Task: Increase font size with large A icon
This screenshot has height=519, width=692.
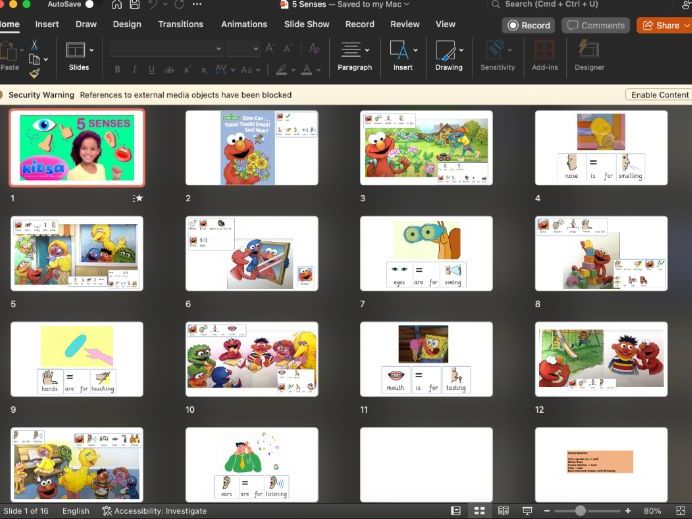Action: 270,49
